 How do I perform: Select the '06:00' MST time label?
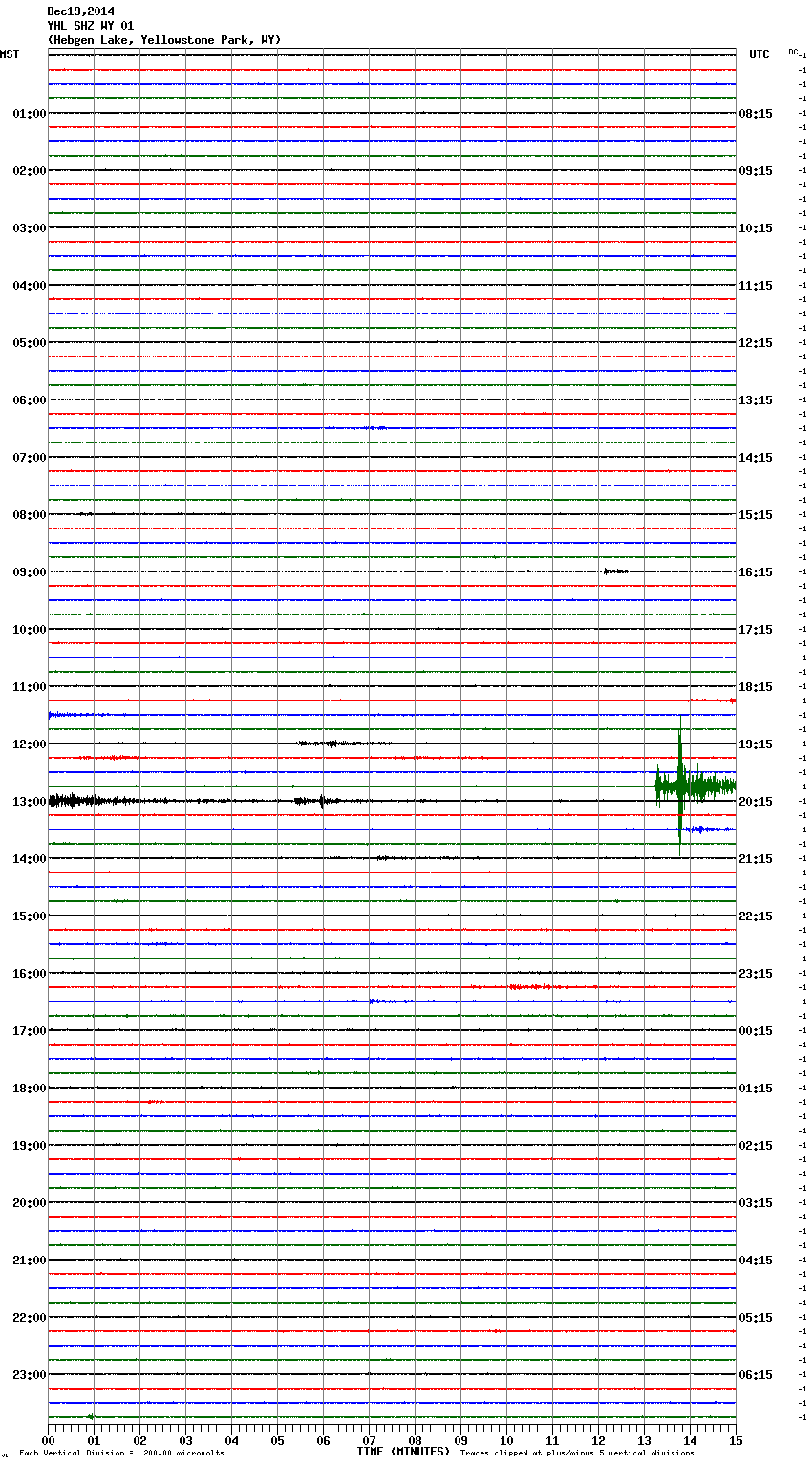(29, 400)
